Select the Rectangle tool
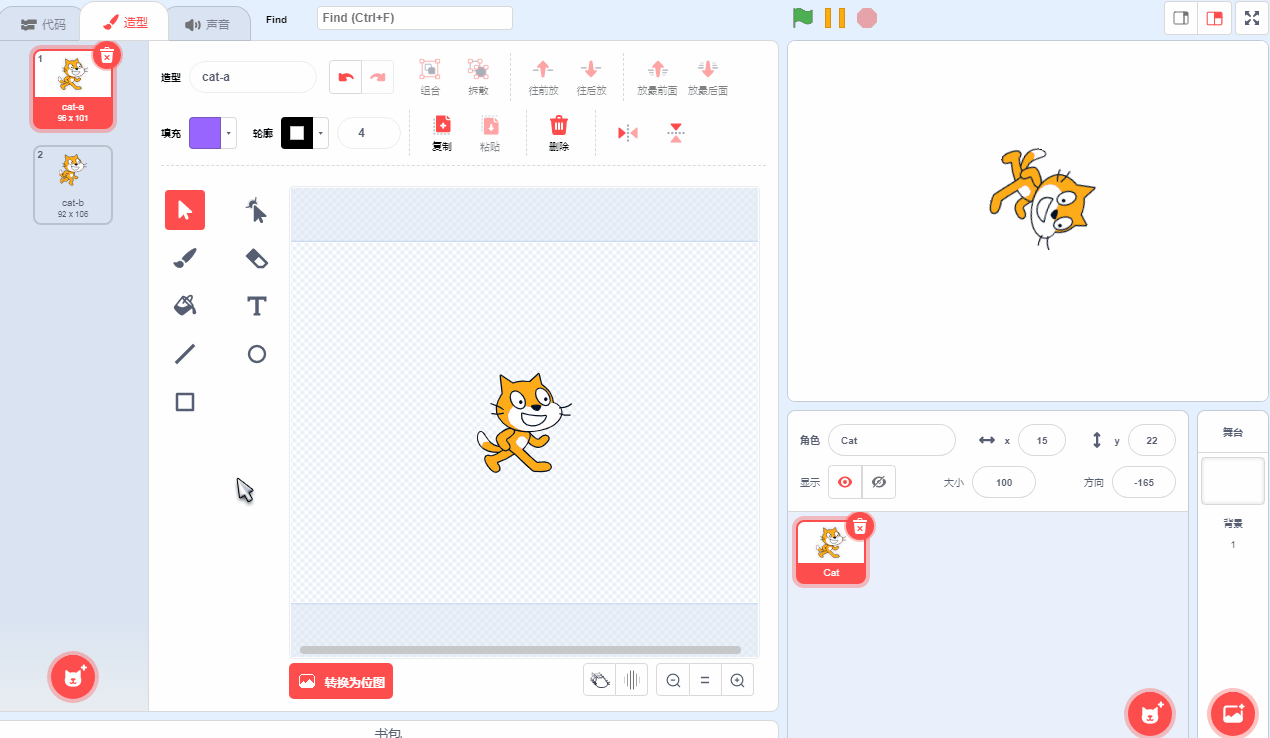 click(184, 402)
